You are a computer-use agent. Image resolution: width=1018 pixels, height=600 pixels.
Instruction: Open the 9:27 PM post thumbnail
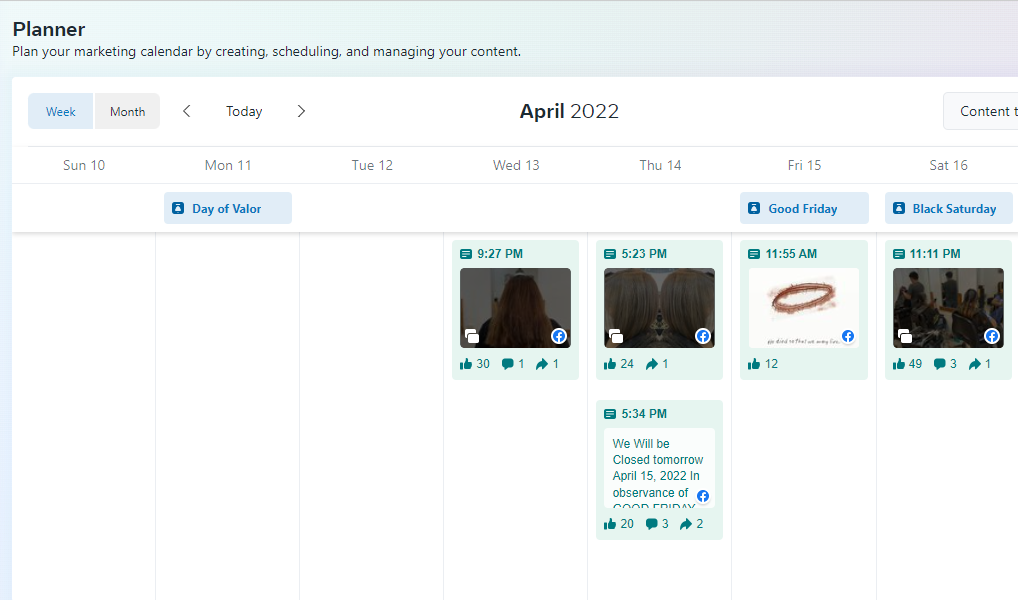(515, 308)
